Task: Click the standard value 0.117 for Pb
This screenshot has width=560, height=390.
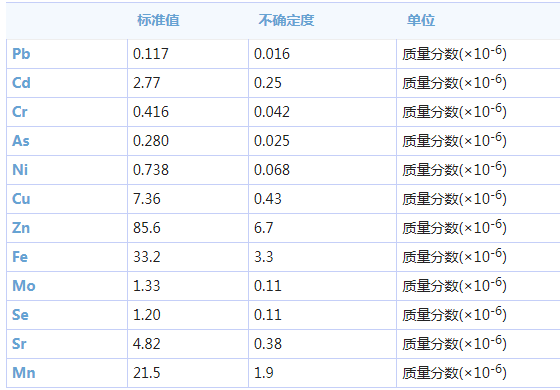Action: coord(150,54)
